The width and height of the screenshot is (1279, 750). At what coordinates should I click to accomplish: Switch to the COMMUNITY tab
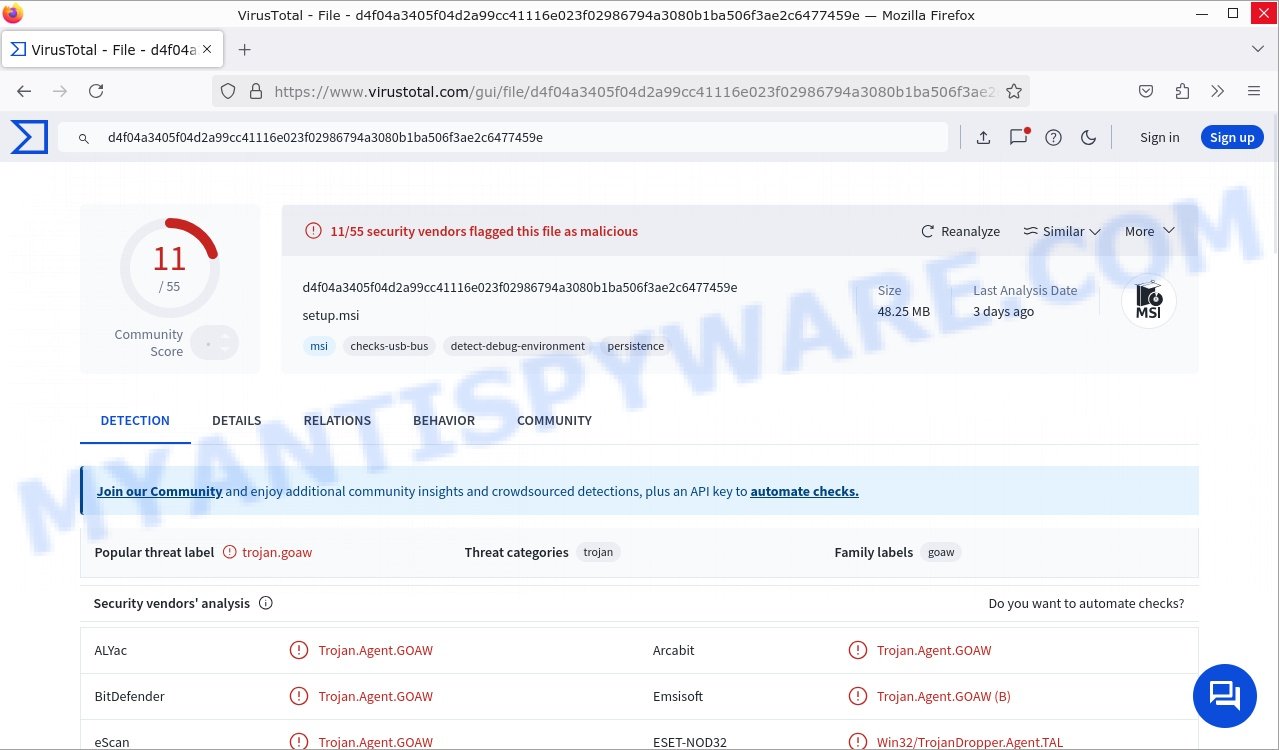[554, 421]
